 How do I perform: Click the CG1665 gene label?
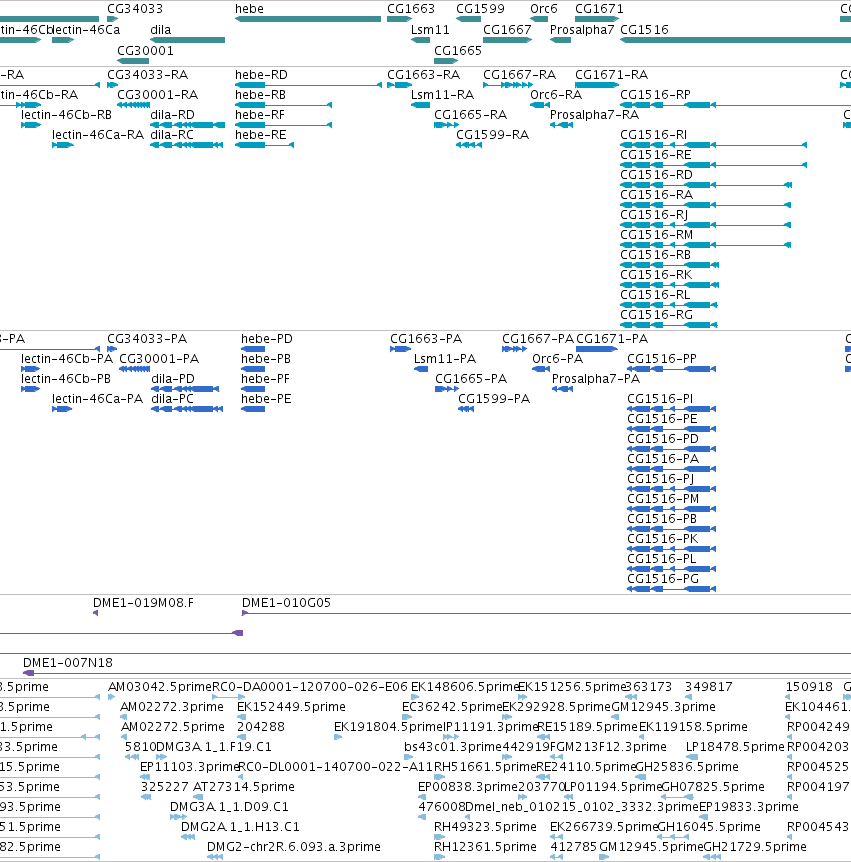(458, 51)
